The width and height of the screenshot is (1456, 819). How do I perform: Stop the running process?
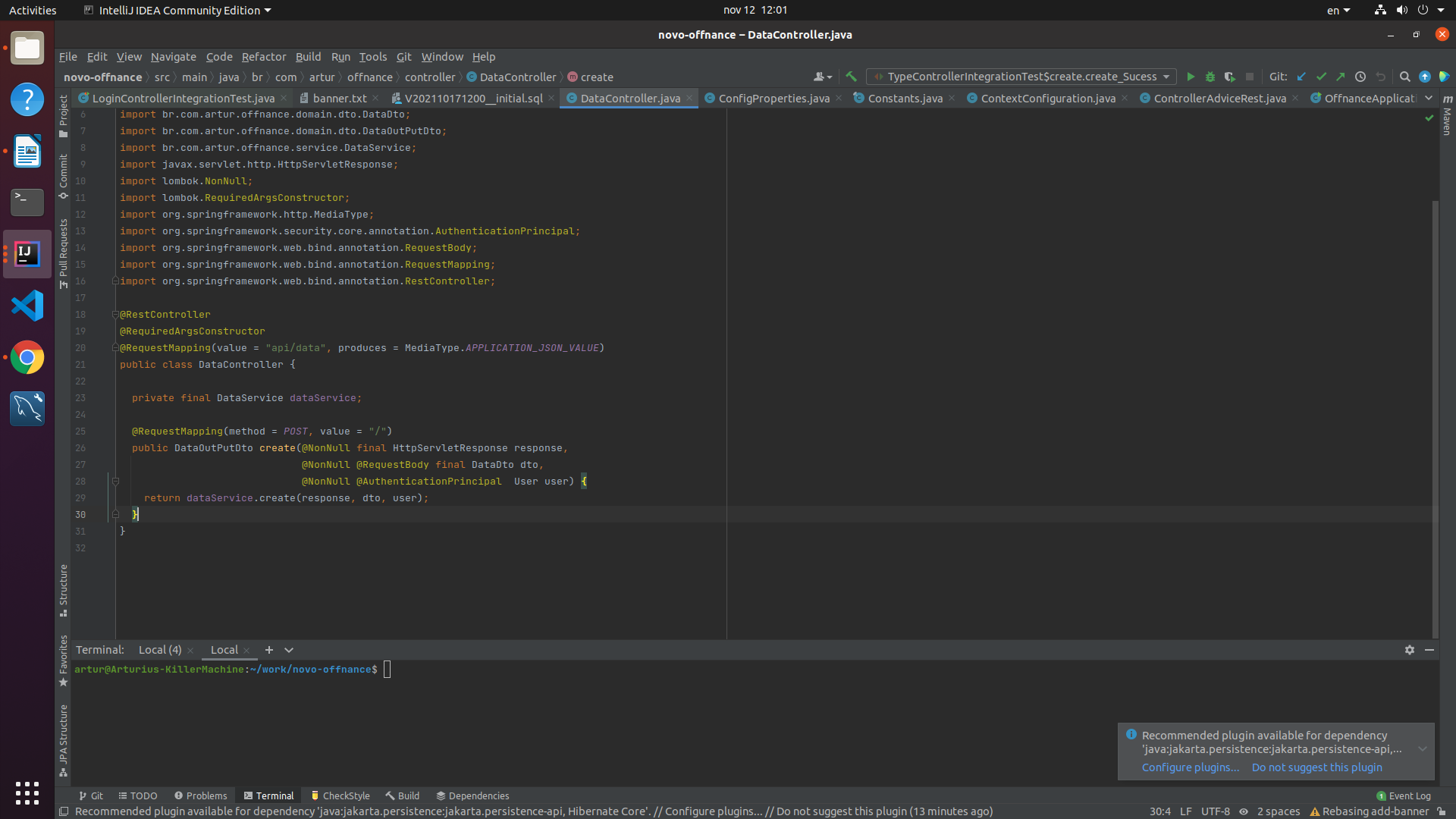pos(1250,77)
